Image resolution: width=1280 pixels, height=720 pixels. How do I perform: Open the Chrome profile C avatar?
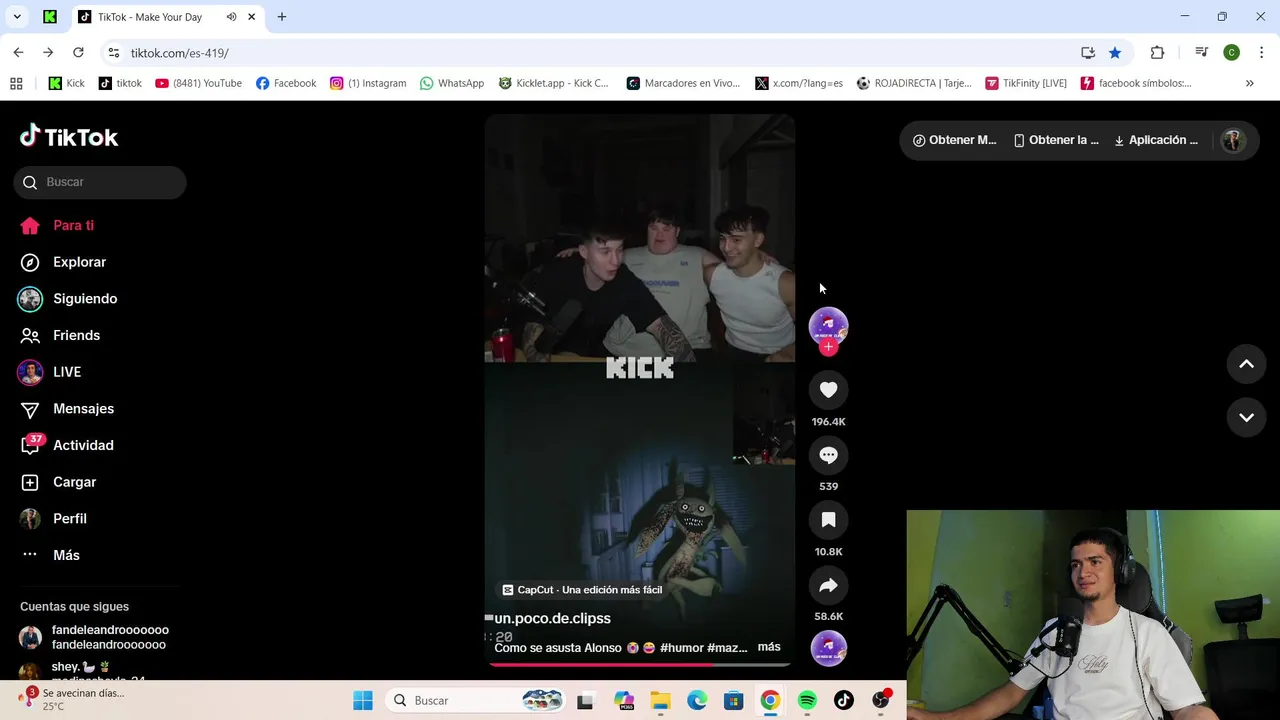1232,53
